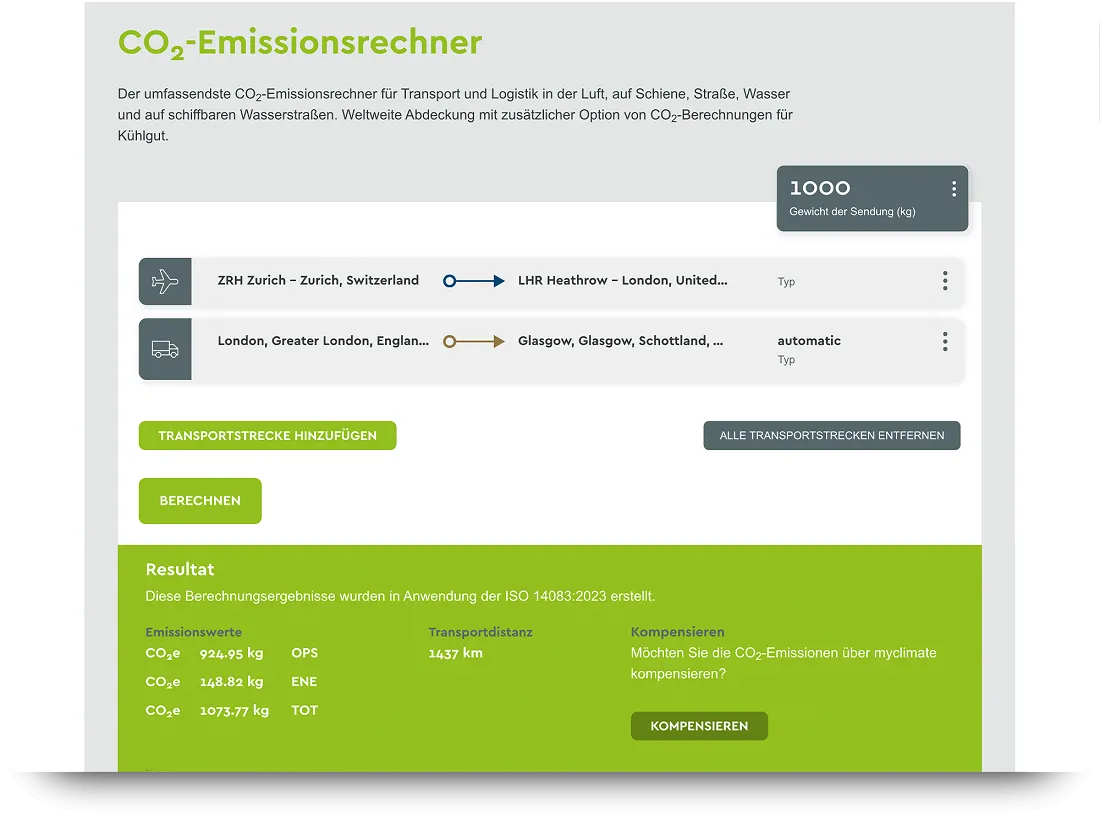Select destination Glasgow, Glasgow, Schottland field
The height and width of the screenshot is (825, 1100).
[620, 341]
